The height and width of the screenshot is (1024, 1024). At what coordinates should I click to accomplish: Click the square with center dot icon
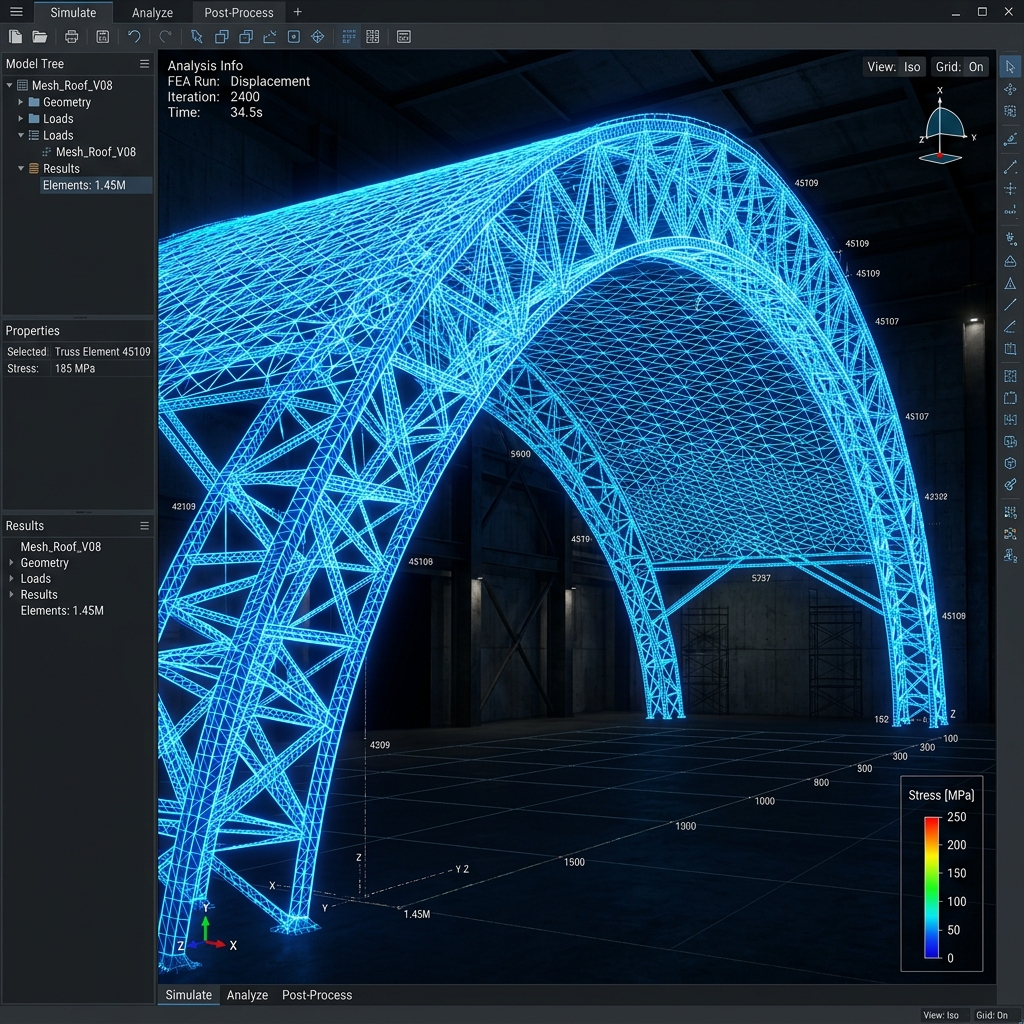[x=294, y=37]
